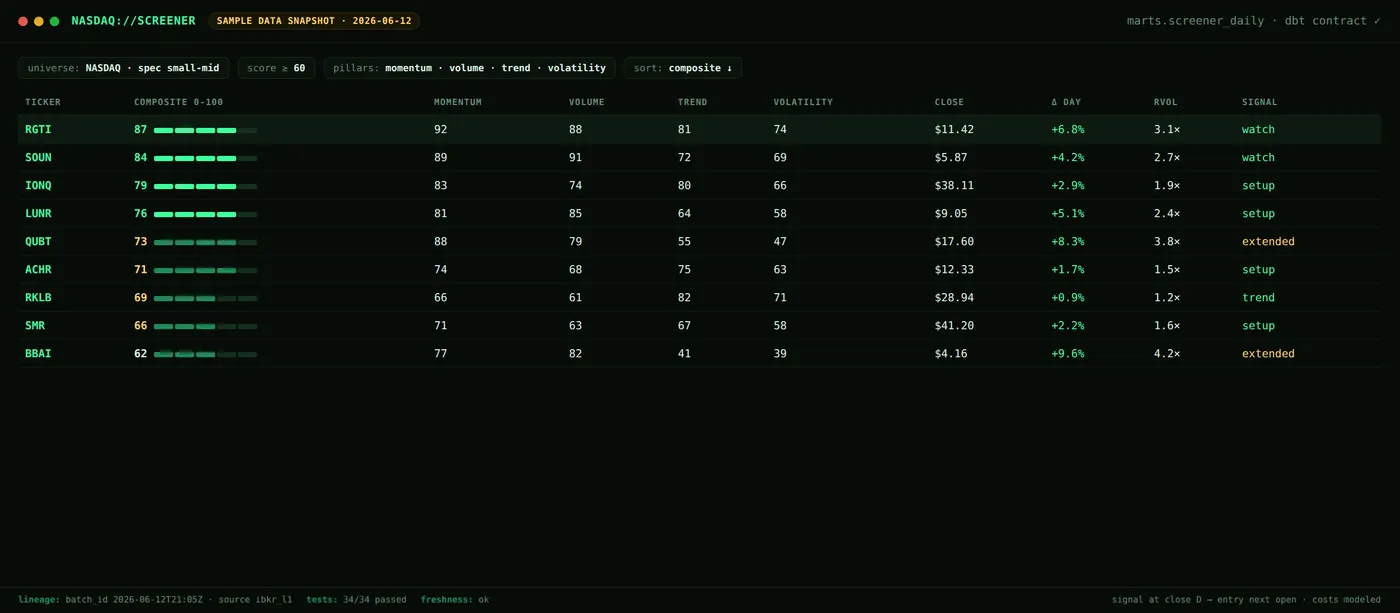Click SOUN watch signal
The height and width of the screenshot is (613, 1400).
click(x=1258, y=157)
